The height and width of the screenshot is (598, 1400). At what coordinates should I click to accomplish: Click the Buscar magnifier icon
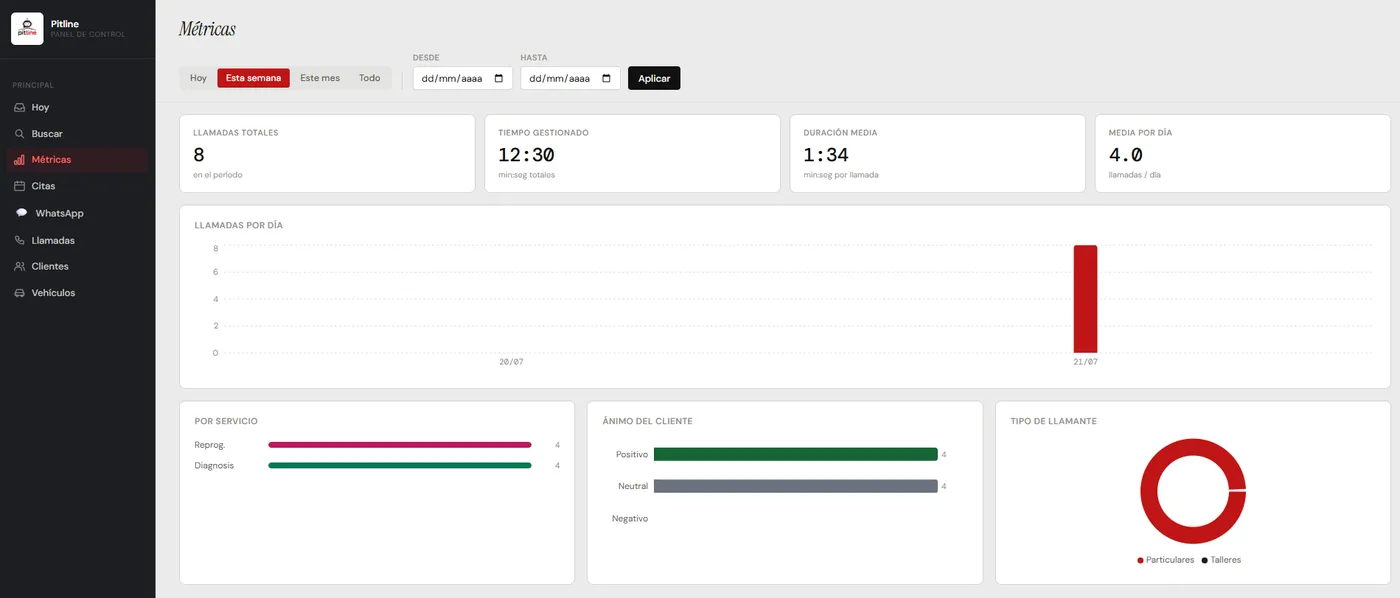coord(20,133)
